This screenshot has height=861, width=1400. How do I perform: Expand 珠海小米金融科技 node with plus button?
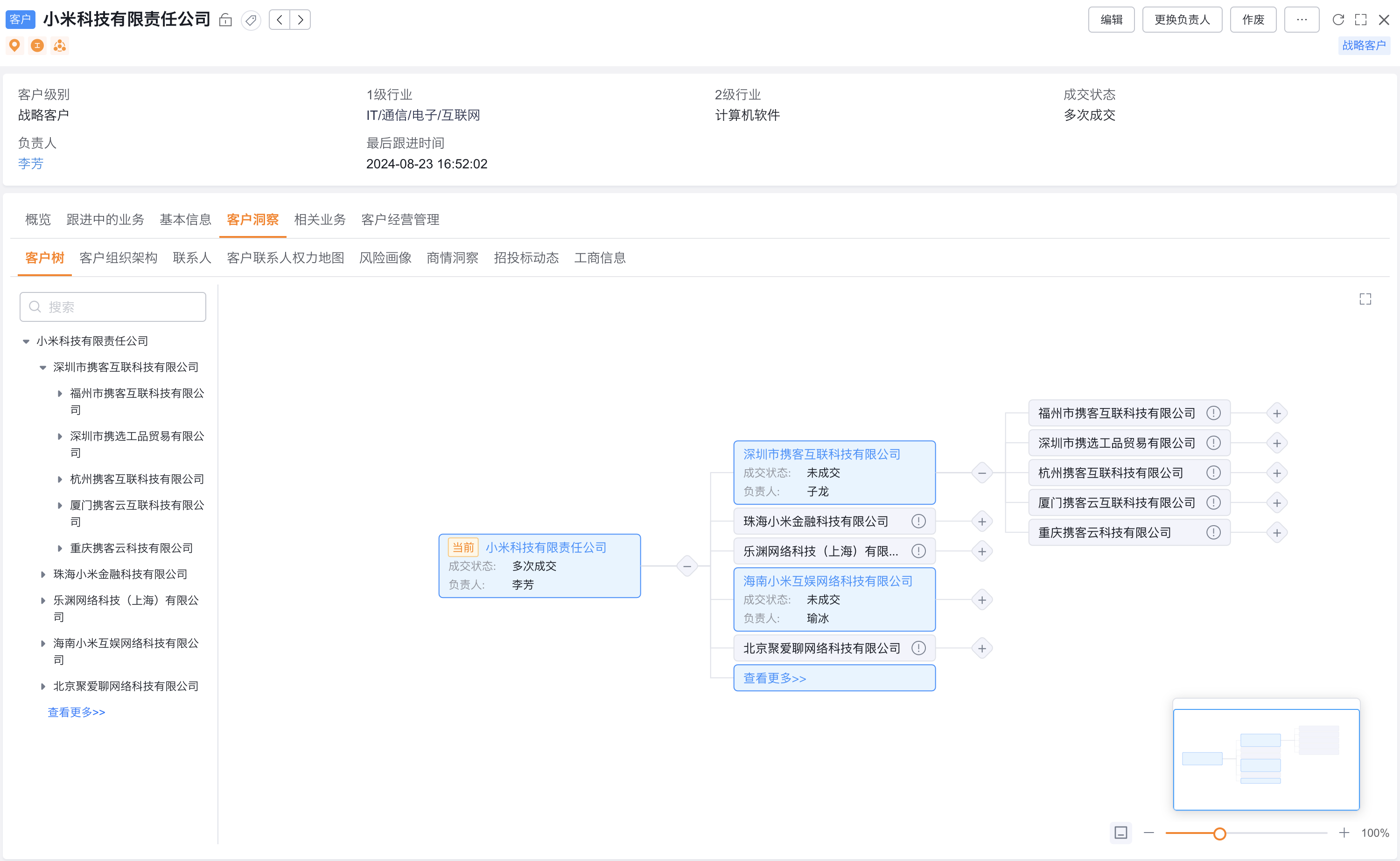click(982, 521)
